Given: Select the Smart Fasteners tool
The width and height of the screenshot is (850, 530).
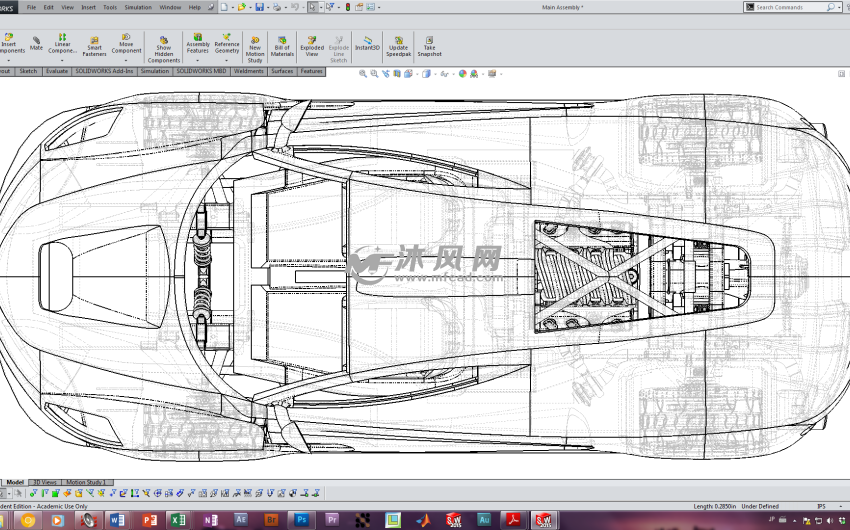Looking at the screenshot, I should [x=94, y=42].
